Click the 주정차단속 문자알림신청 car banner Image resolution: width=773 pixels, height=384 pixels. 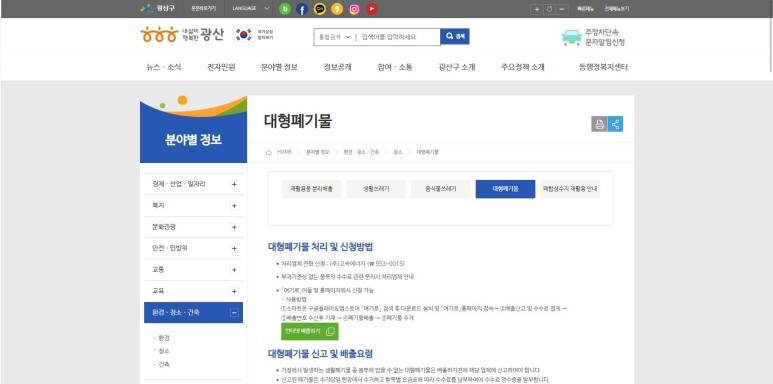pos(593,37)
